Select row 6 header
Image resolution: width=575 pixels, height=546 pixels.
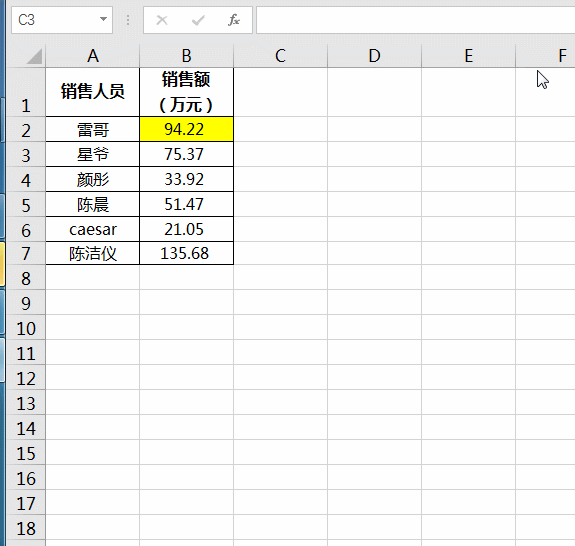click(26, 229)
